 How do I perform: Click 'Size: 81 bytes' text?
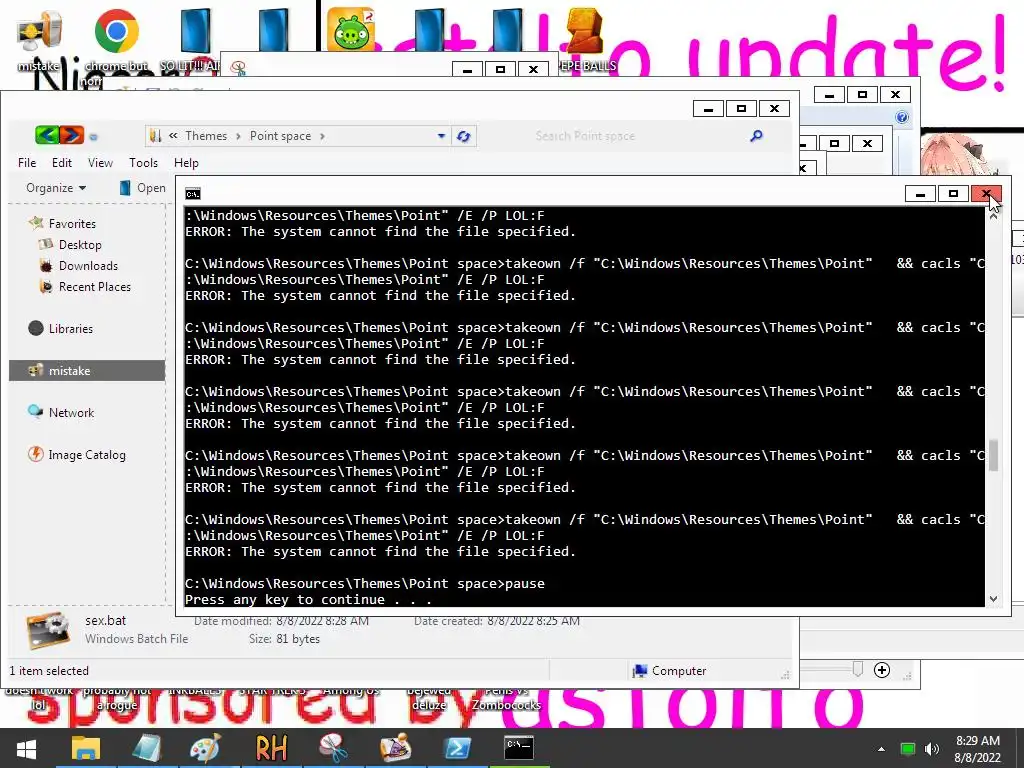[284, 639]
